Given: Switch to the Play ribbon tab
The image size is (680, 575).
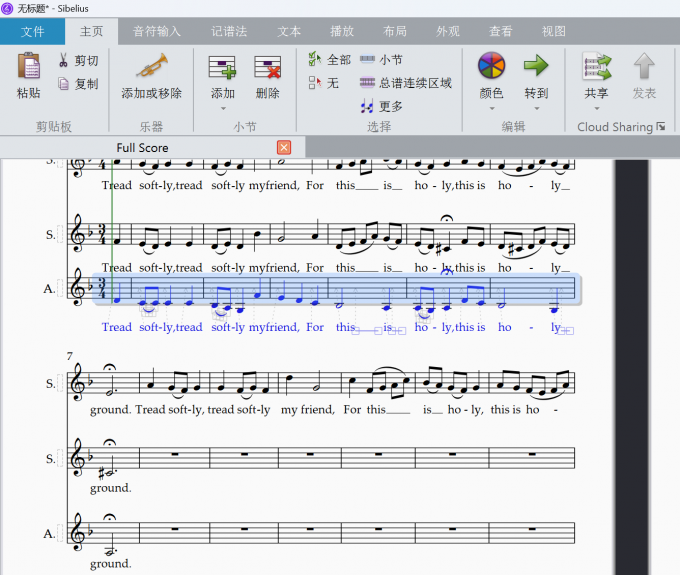Looking at the screenshot, I should click(342, 31).
